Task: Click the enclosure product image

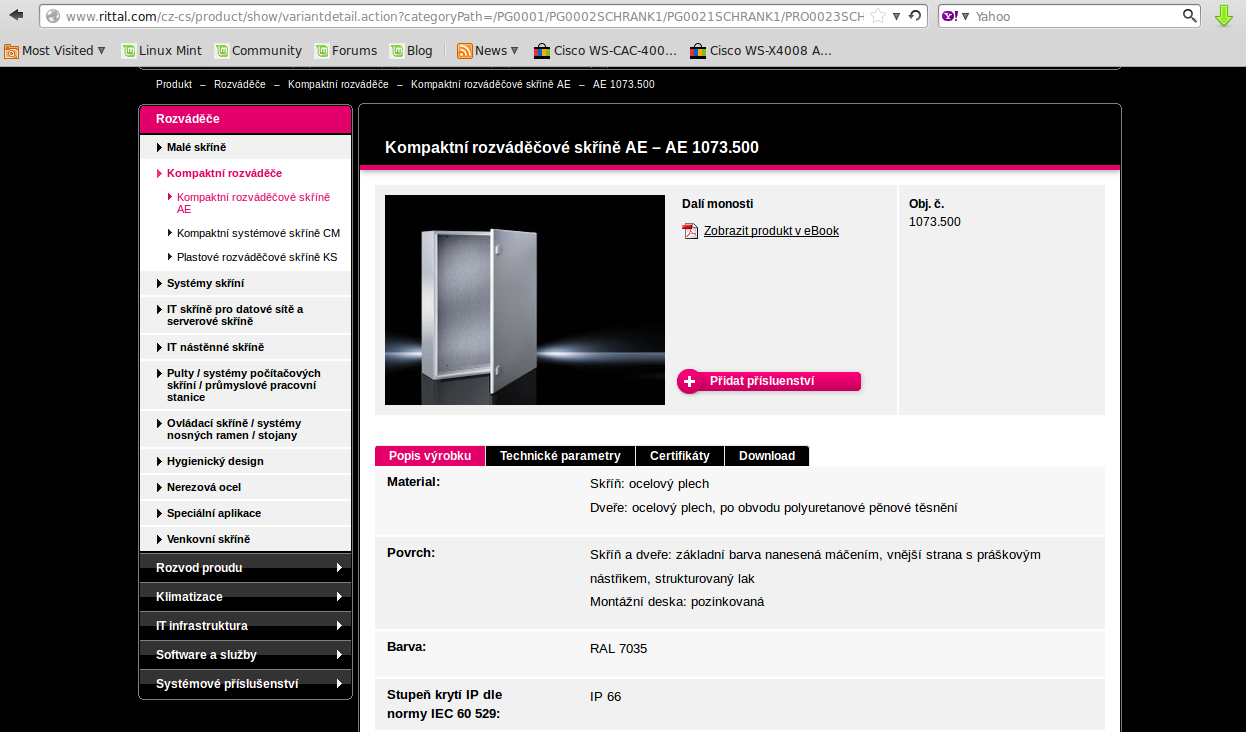Action: coord(524,300)
